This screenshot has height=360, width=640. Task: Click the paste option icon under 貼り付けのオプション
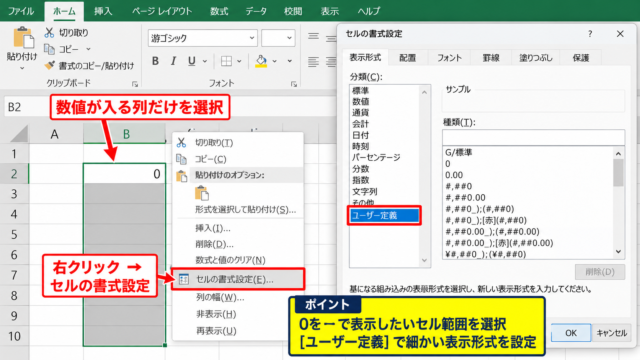tap(202, 193)
